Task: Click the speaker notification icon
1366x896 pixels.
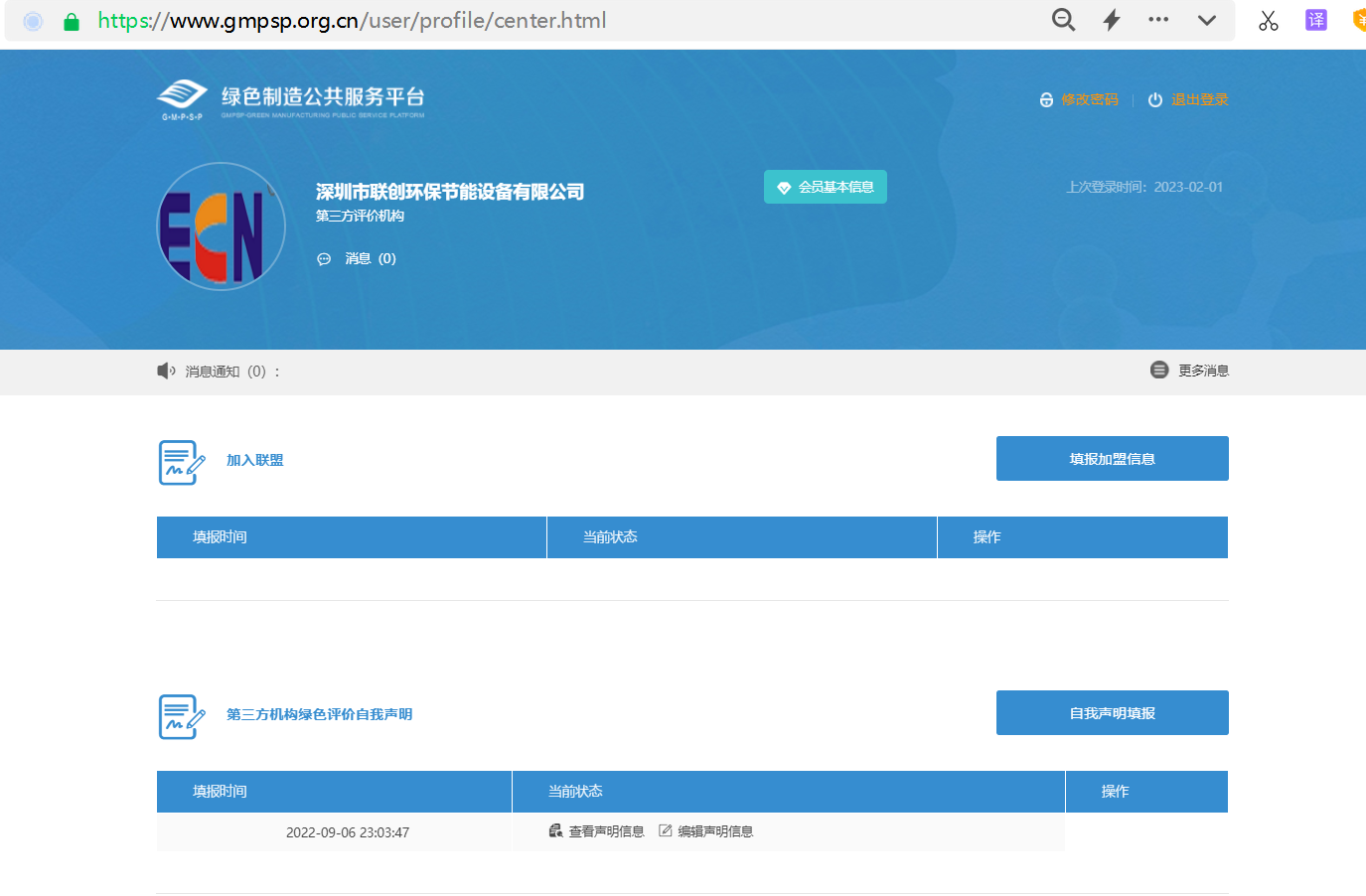Action: [166, 371]
